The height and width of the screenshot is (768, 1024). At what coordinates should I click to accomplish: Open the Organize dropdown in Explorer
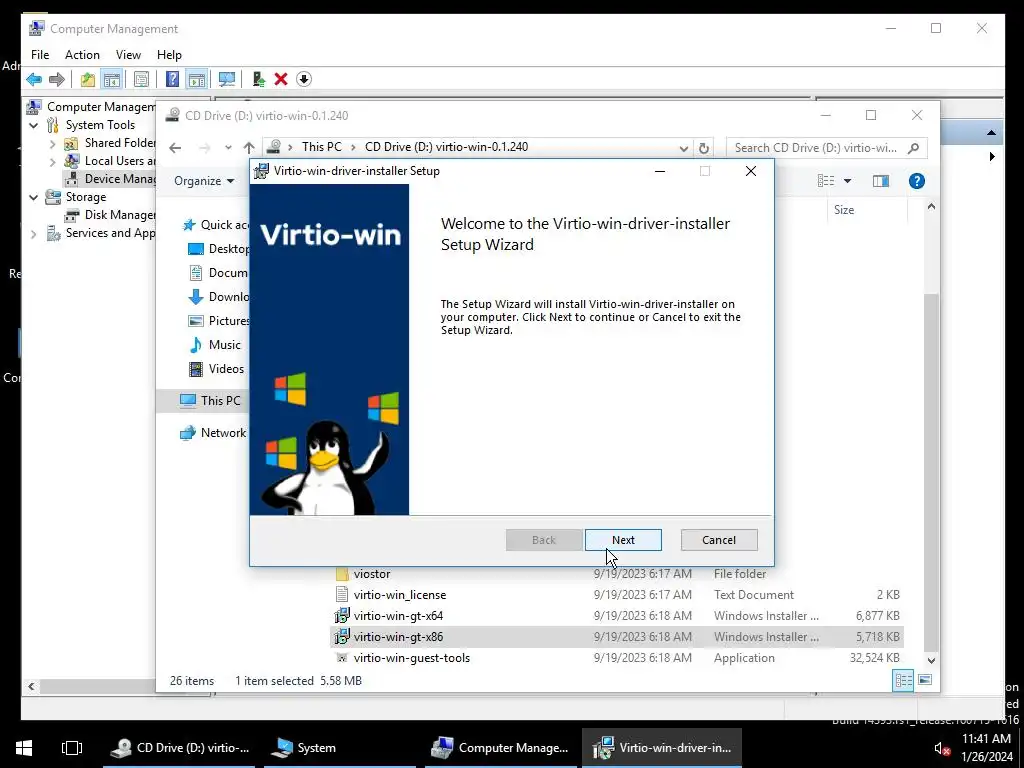coord(204,181)
